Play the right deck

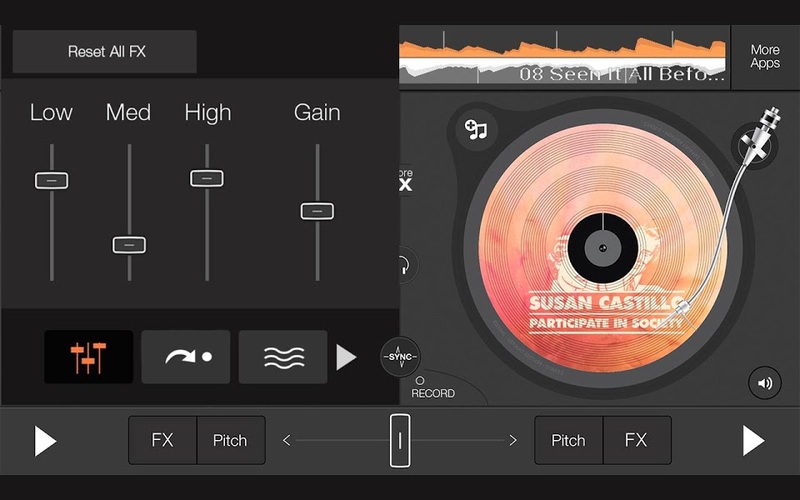click(x=753, y=441)
